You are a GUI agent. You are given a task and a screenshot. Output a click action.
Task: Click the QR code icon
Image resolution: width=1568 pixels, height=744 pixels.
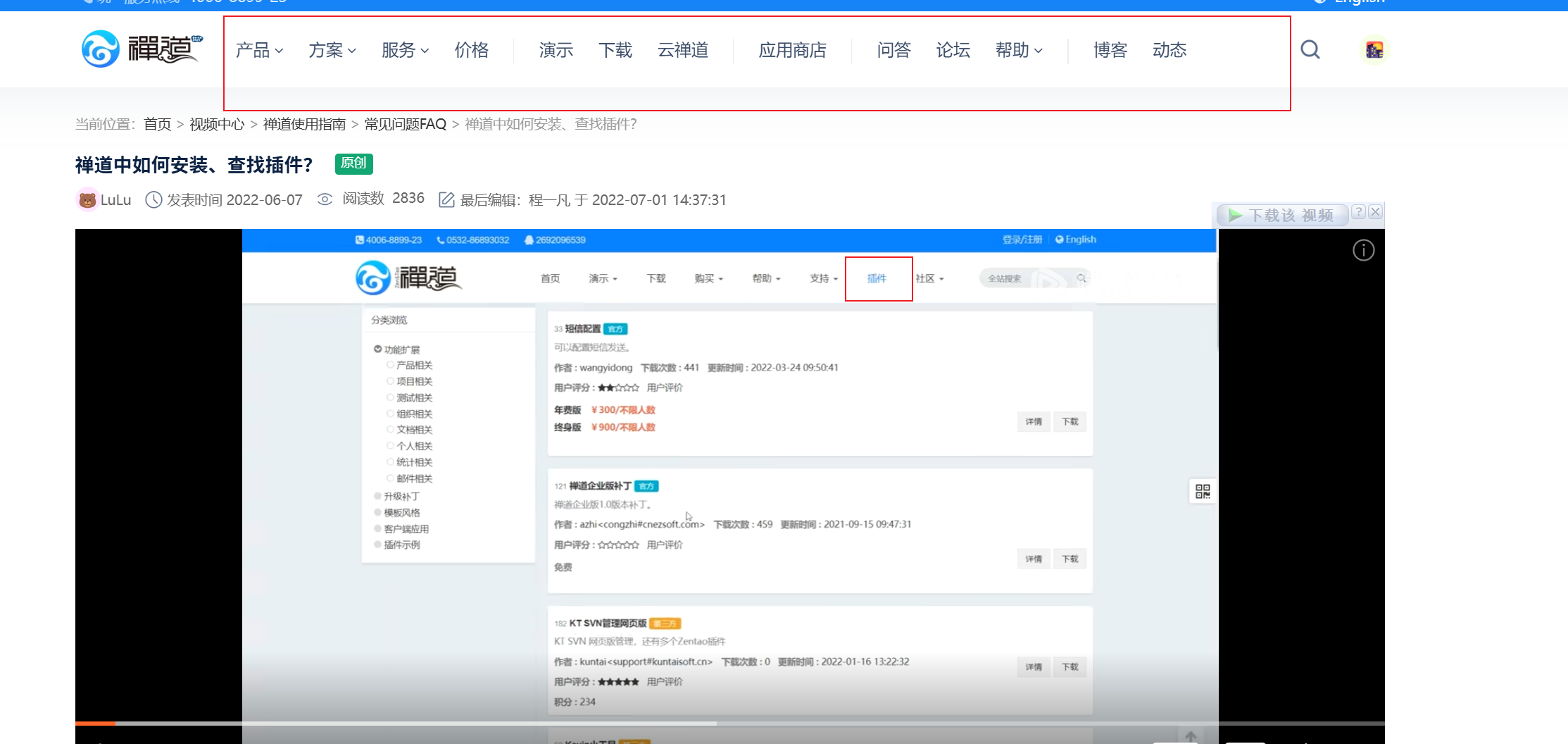coord(1203,491)
